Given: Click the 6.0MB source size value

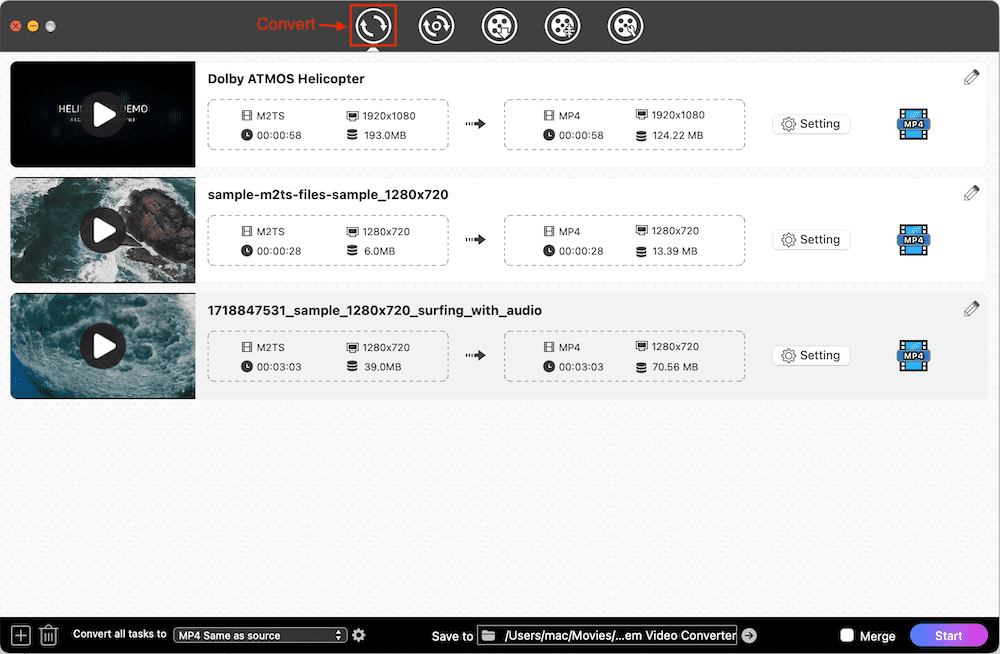Looking at the screenshot, I should coord(379,251).
